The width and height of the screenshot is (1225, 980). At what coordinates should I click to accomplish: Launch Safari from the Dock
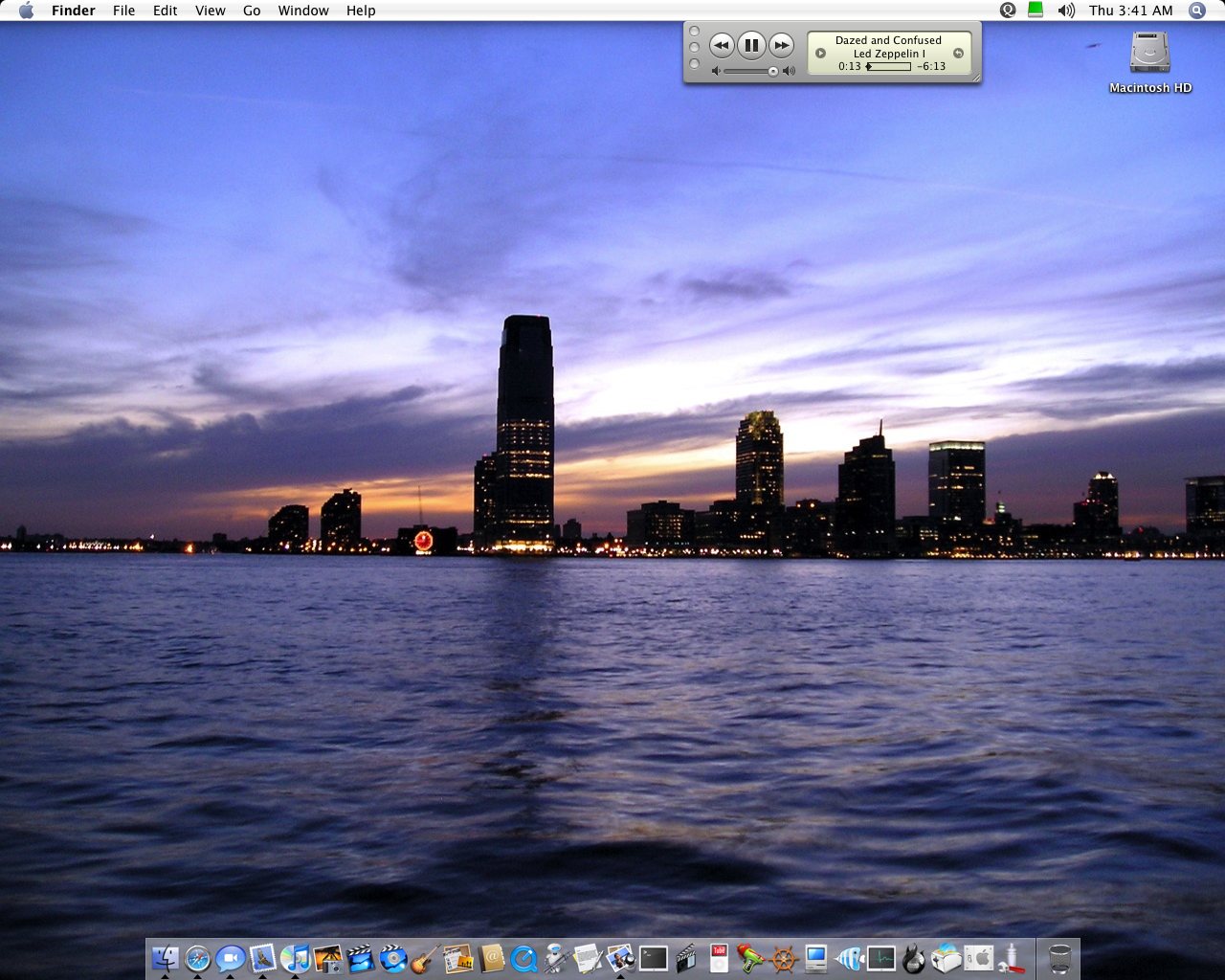197,958
